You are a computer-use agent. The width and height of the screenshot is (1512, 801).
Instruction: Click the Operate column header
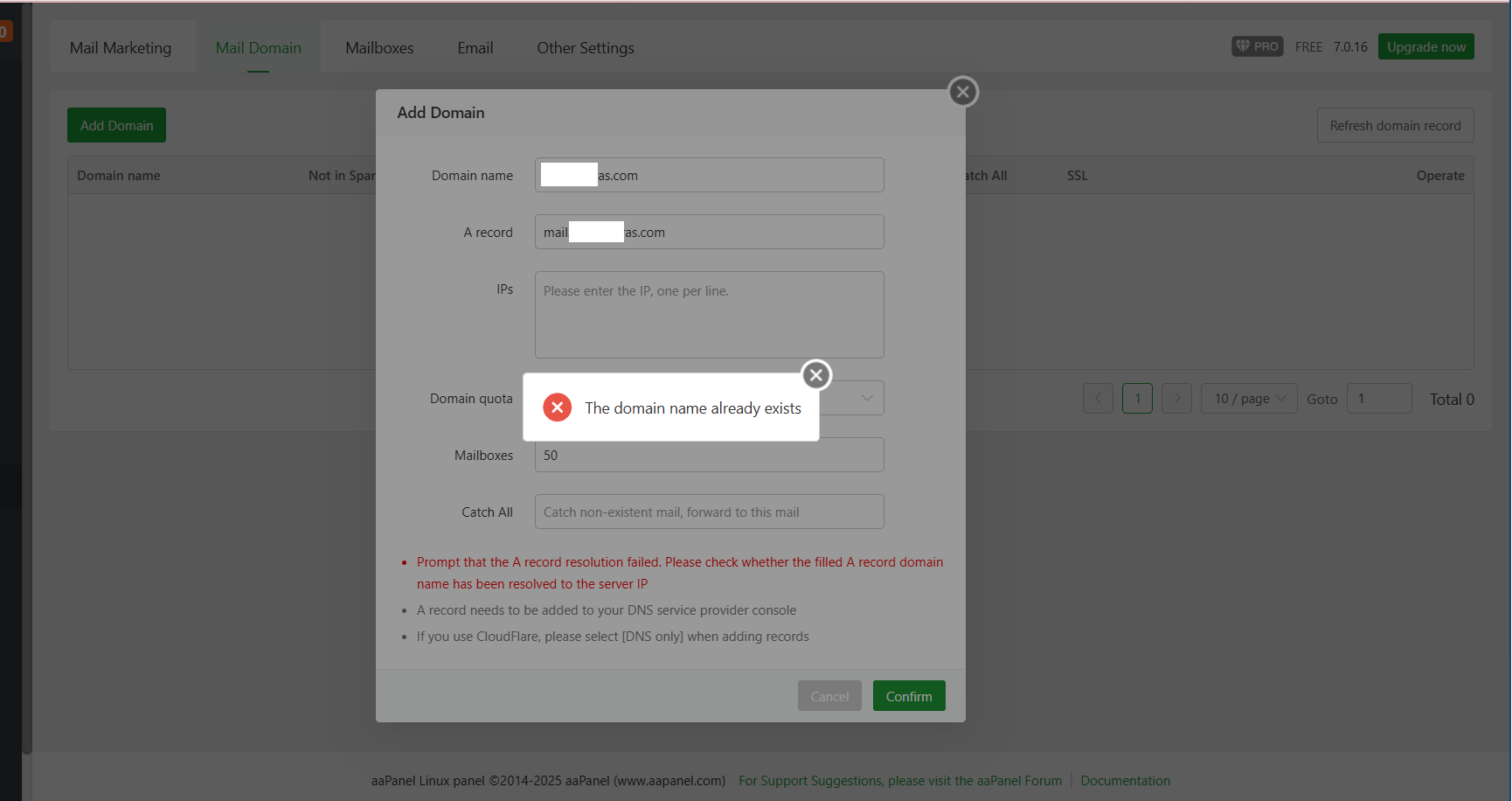tap(1440, 176)
